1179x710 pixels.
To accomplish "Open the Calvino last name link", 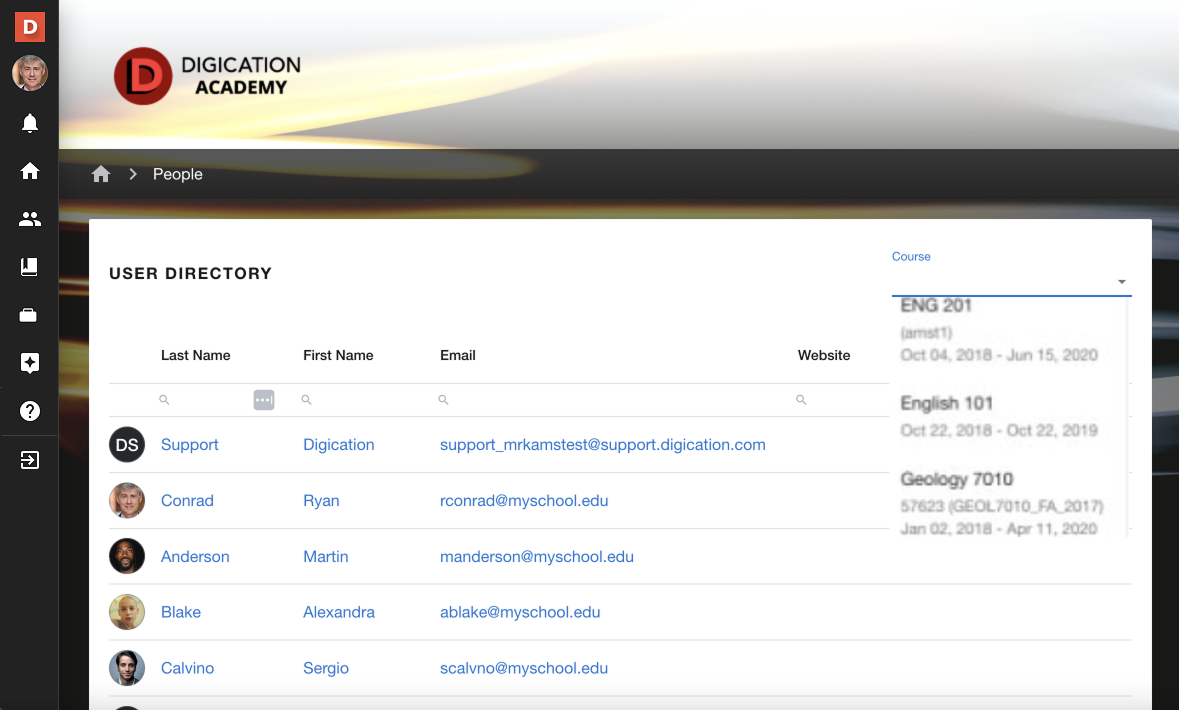I will pyautogui.click(x=187, y=668).
